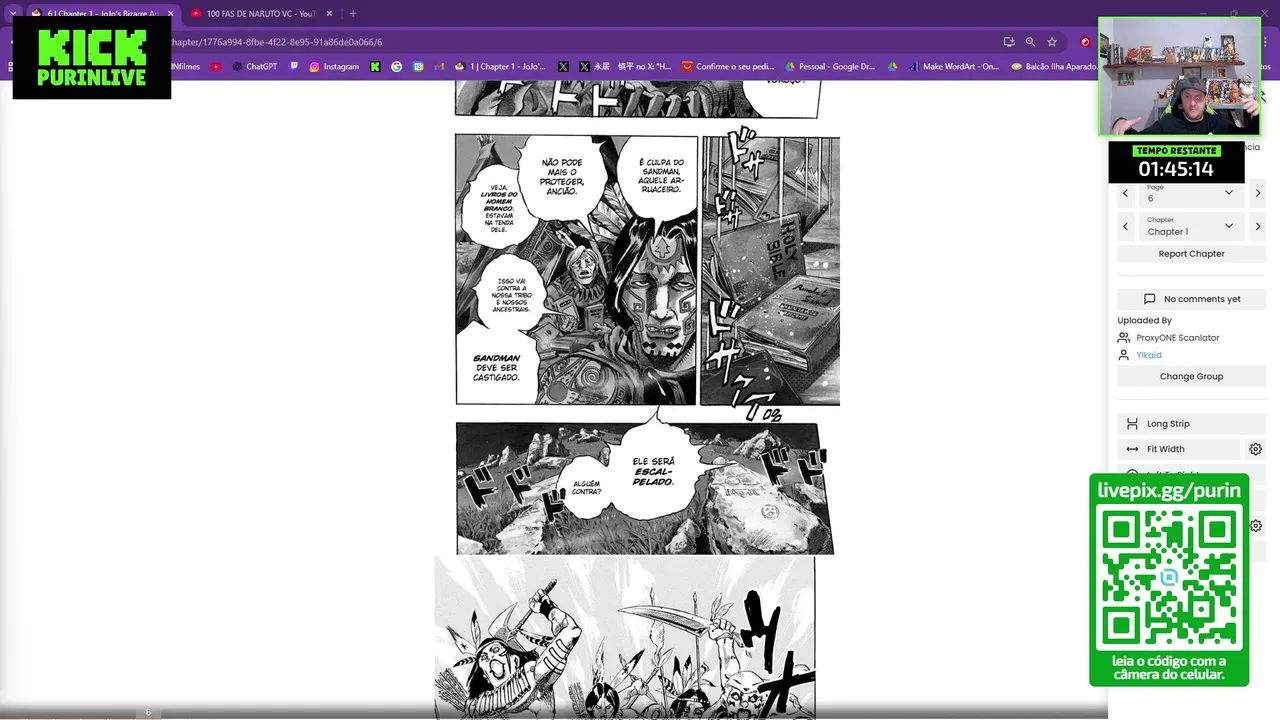Open the '1 | Chapter 1 - JoJo' bookmark

501,67
